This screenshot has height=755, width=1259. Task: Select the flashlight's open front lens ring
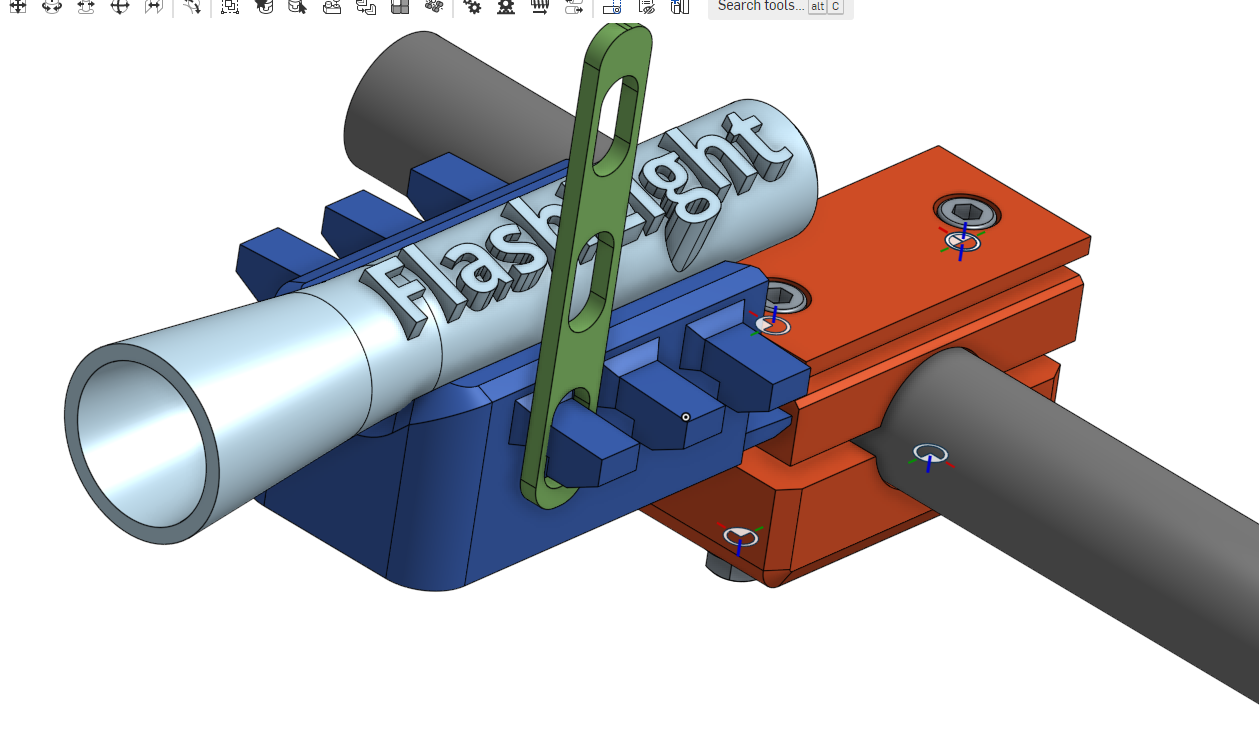(142, 444)
